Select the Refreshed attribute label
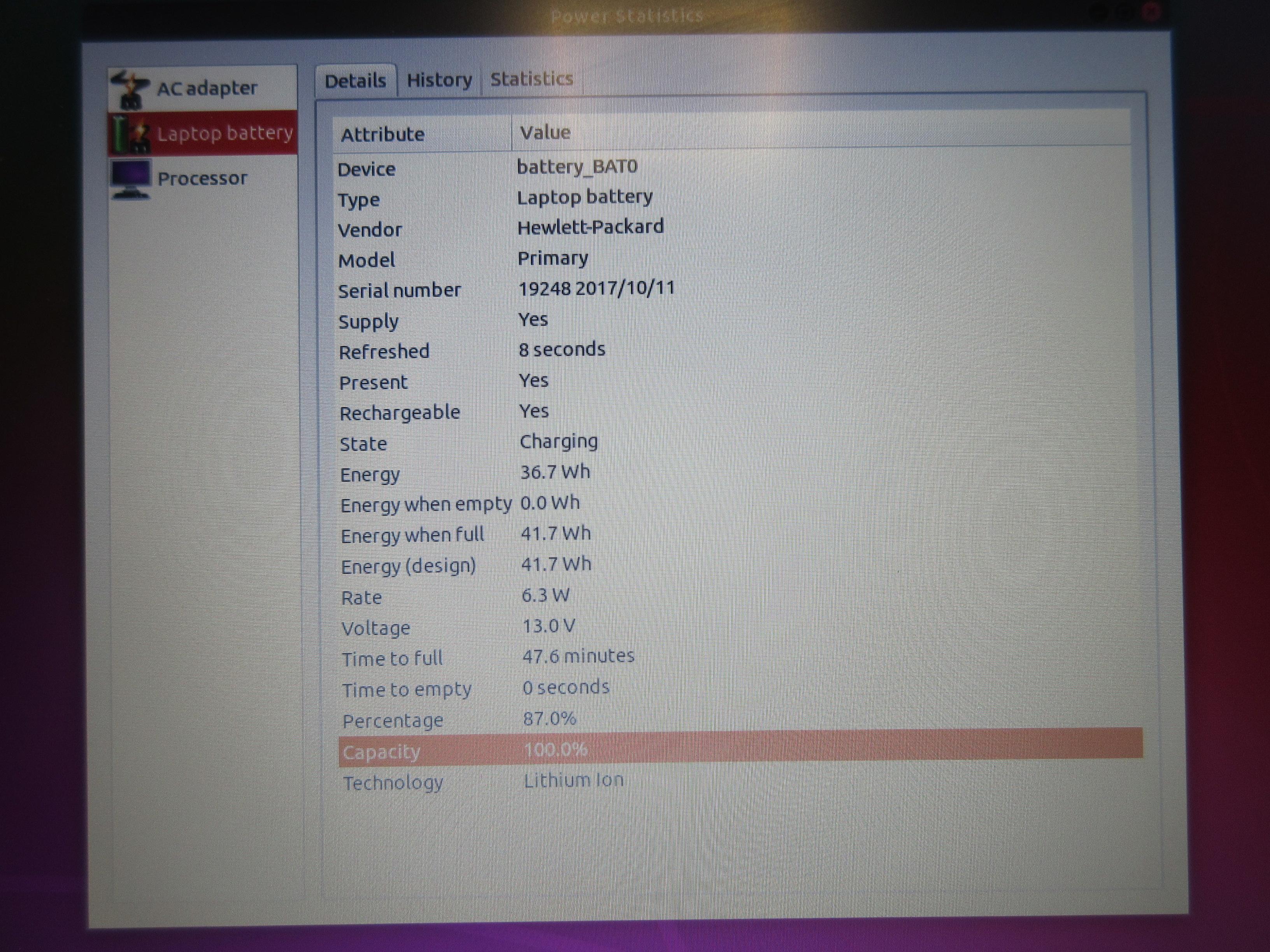Viewport: 1270px width, 952px height. click(384, 351)
